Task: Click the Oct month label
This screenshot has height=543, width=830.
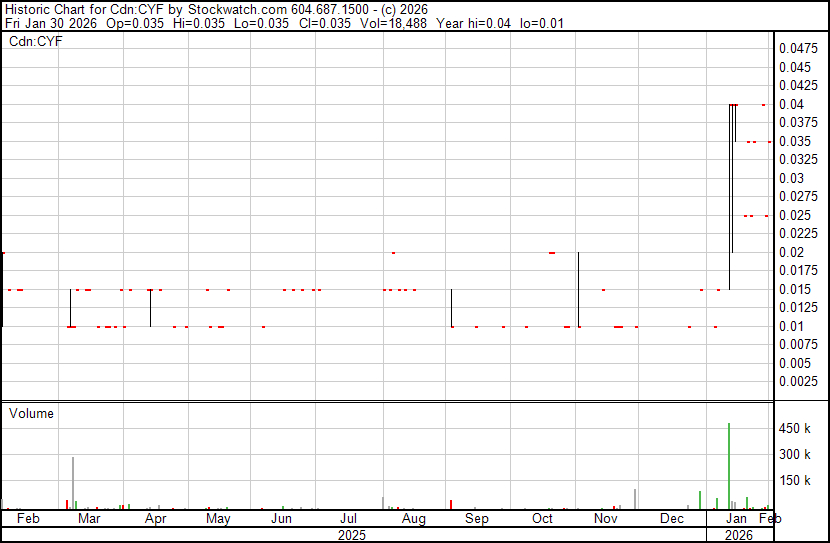Action: click(542, 518)
